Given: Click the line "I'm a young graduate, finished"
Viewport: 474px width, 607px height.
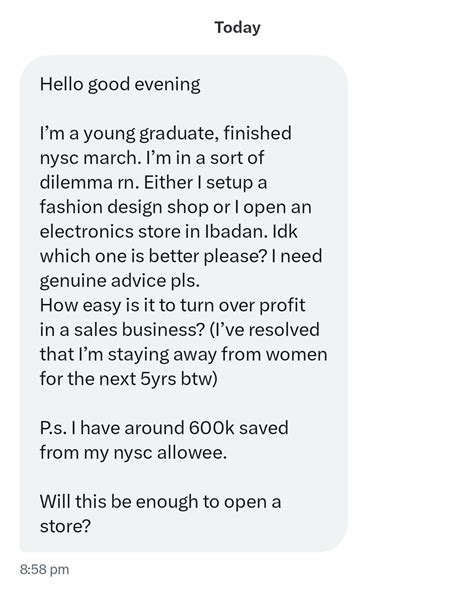Looking at the screenshot, I should tap(165, 134).
